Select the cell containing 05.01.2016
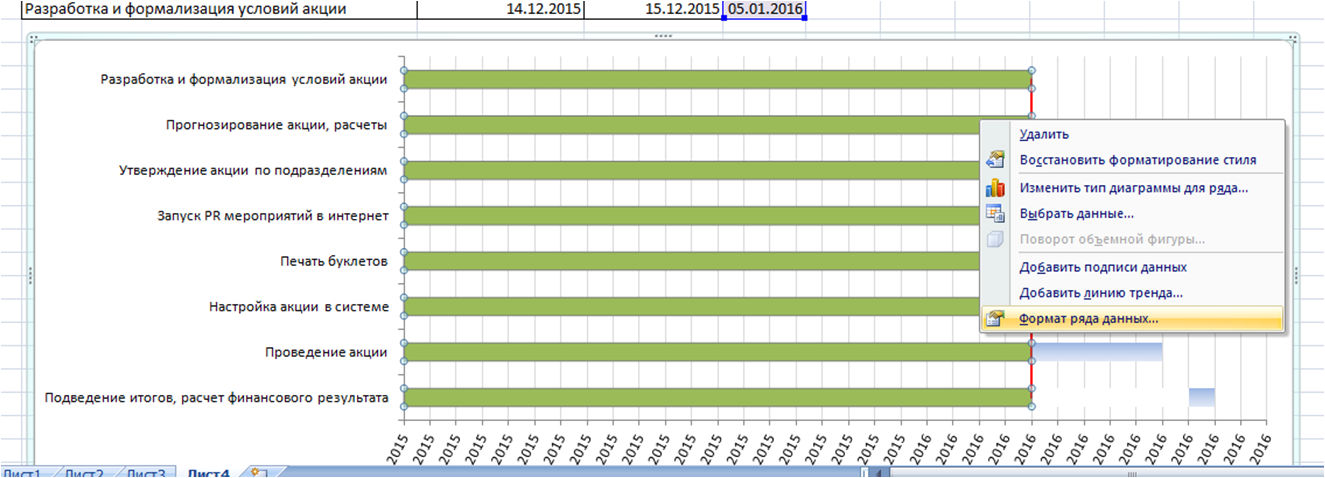The width and height of the screenshot is (1325, 478). coord(765,9)
